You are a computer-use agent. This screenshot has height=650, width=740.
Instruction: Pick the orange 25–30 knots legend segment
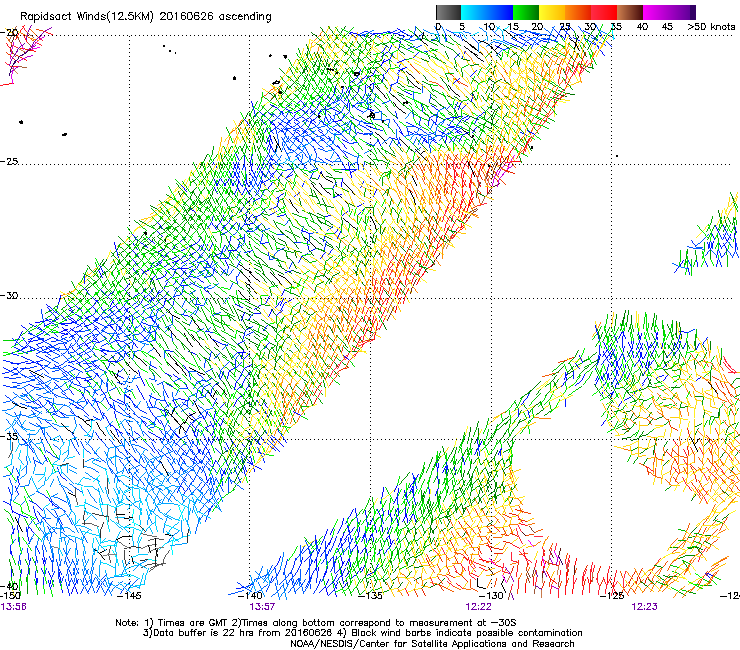[578, 12]
